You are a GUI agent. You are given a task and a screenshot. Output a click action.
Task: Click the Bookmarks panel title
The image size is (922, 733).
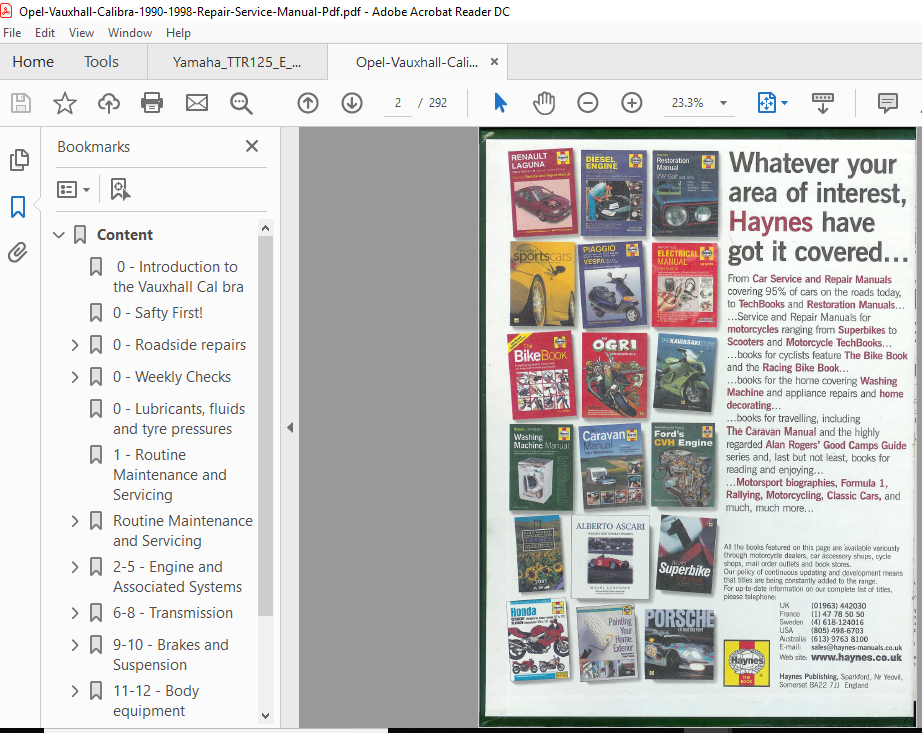pos(93,147)
